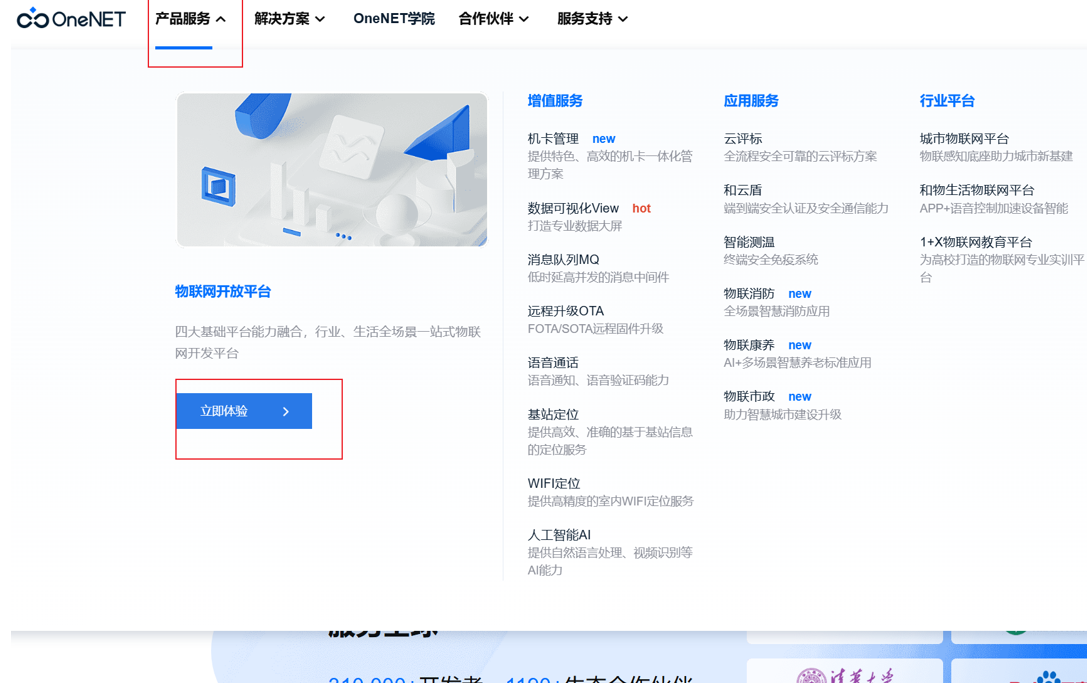Open 语音通话 service
The width and height of the screenshot is (1087, 683).
(x=553, y=363)
